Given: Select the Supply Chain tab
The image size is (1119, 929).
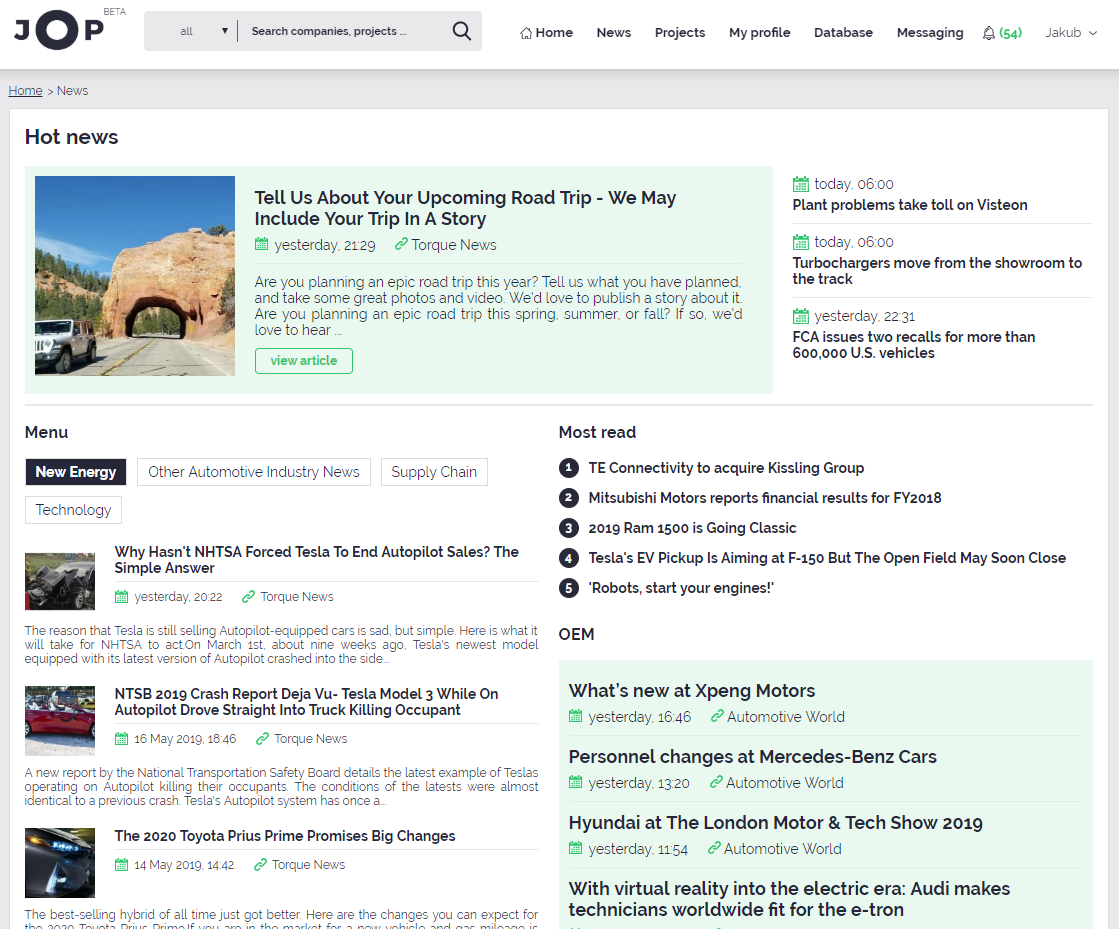Looking at the screenshot, I should pyautogui.click(x=434, y=472).
